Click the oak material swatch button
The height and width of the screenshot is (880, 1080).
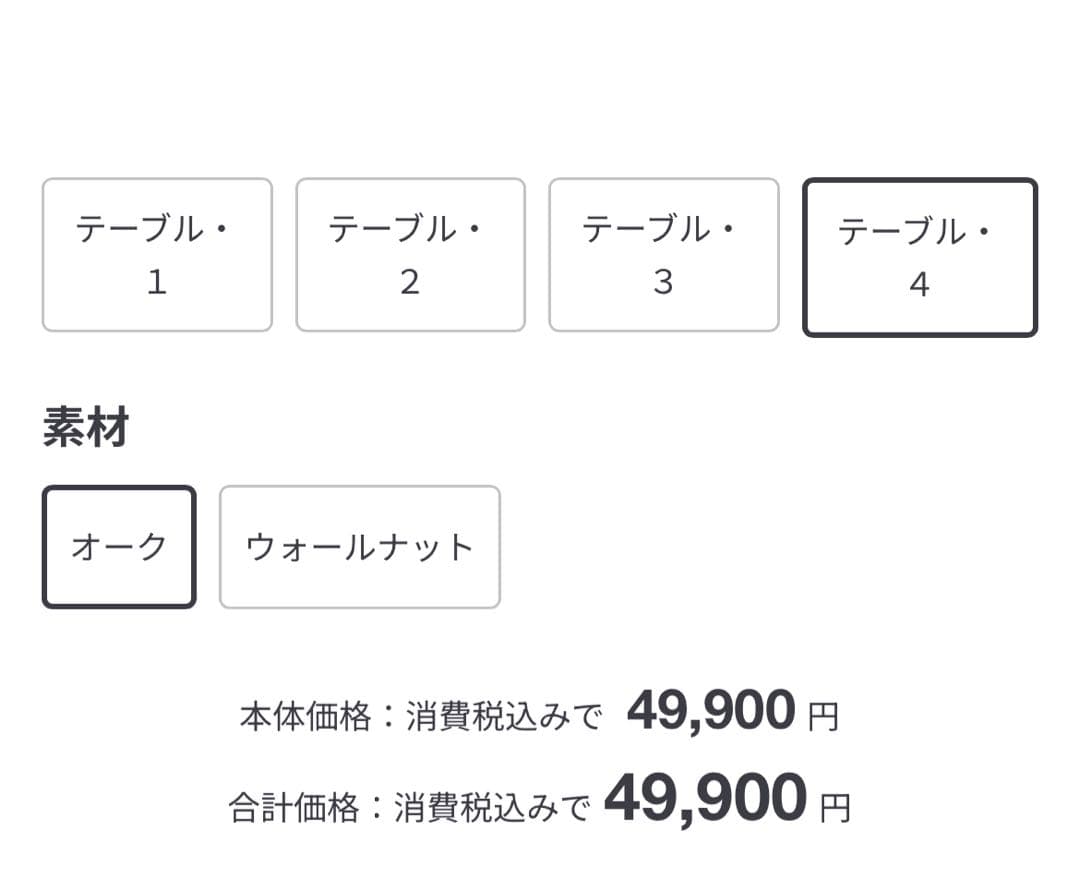pyautogui.click(x=117, y=545)
